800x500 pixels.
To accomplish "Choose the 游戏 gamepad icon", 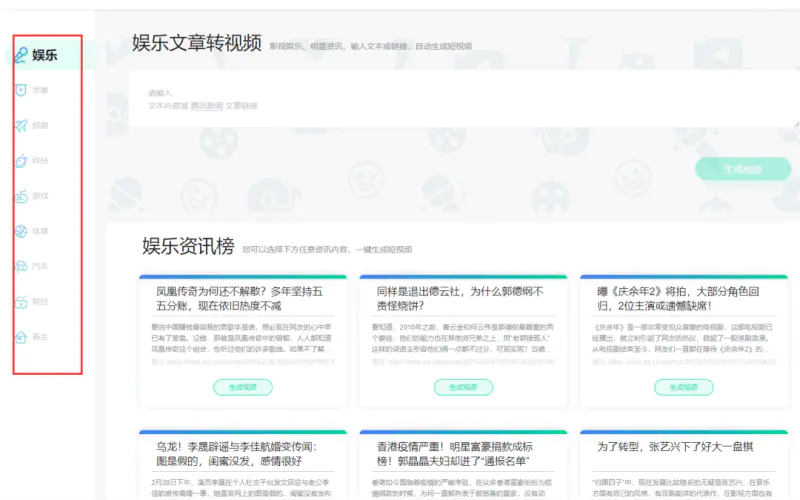I will tap(21, 196).
